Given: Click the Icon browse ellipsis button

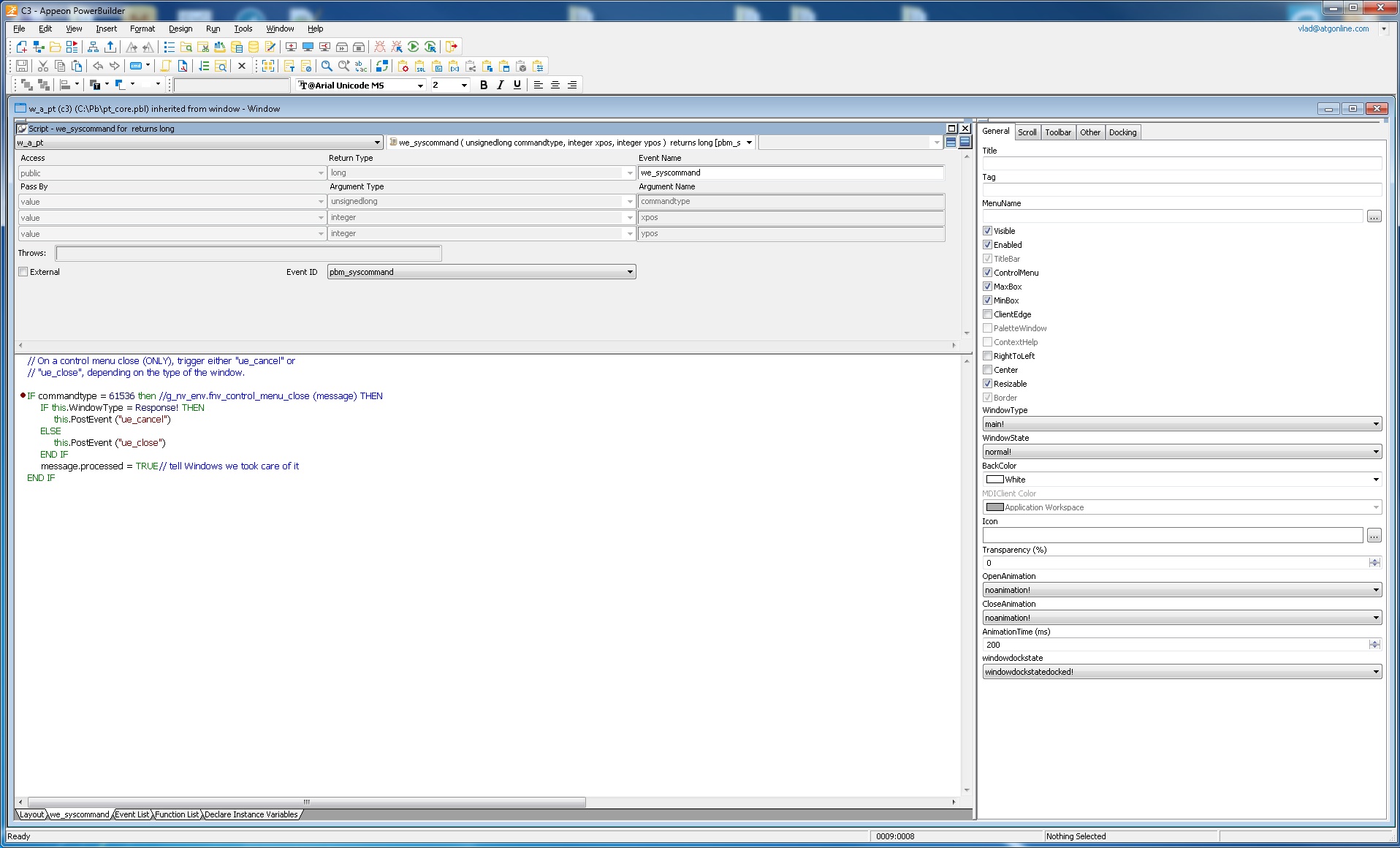Looking at the screenshot, I should pyautogui.click(x=1374, y=536).
